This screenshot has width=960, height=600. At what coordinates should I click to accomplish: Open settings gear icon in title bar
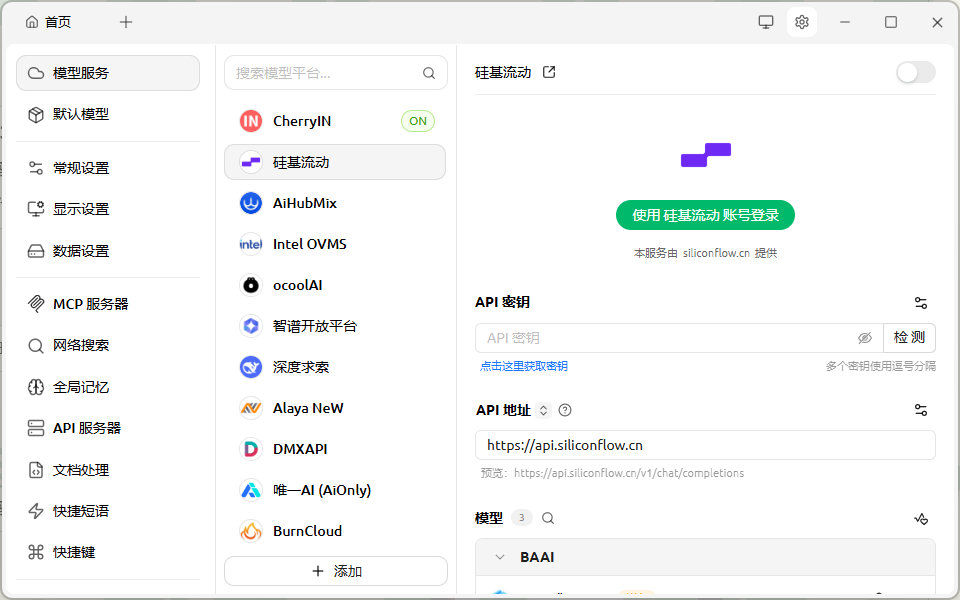coord(801,22)
